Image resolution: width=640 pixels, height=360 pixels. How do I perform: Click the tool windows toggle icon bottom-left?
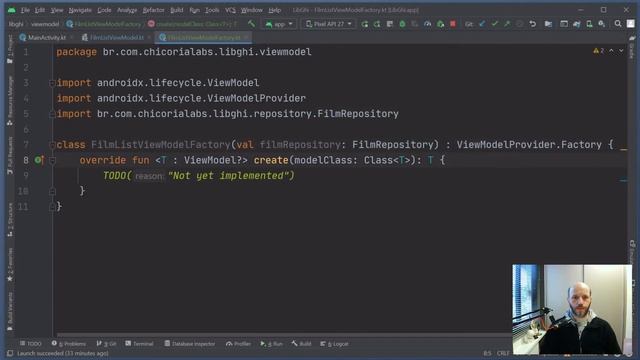pyautogui.click(x=10, y=353)
